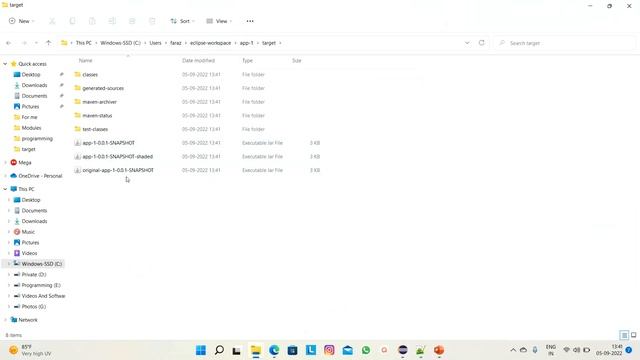The image size is (640, 360).
Task: Open Programming (E:) drive
Action: point(41,285)
